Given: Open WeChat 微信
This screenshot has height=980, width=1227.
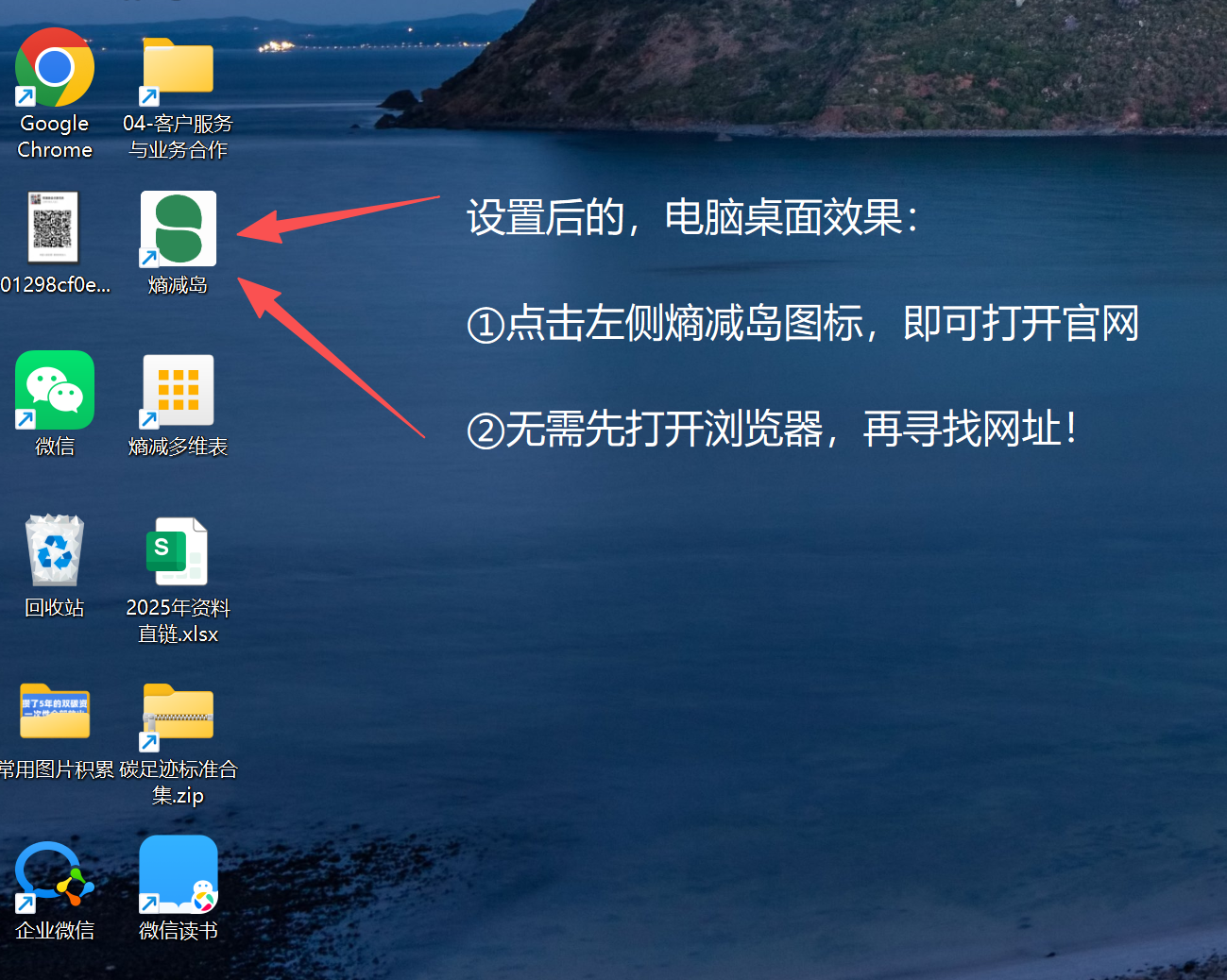Looking at the screenshot, I should click(54, 389).
